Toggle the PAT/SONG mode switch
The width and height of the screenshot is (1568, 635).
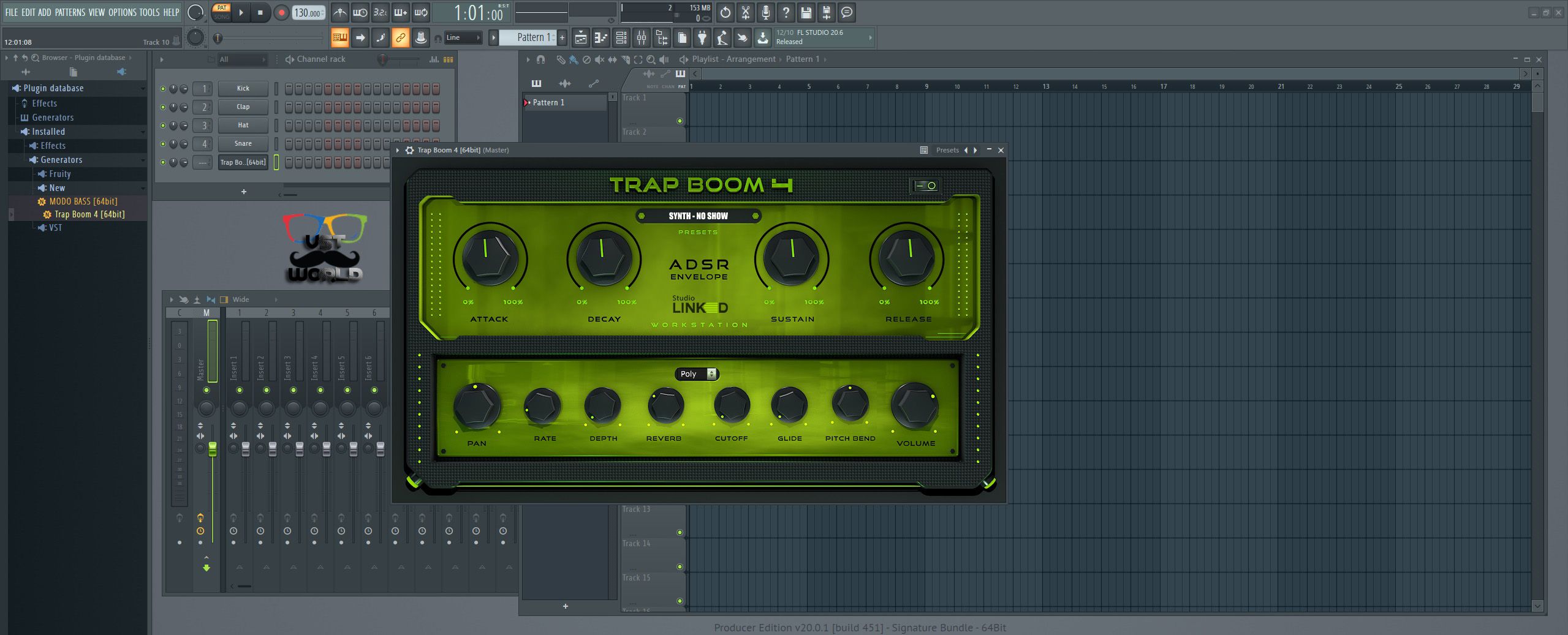coord(221,12)
